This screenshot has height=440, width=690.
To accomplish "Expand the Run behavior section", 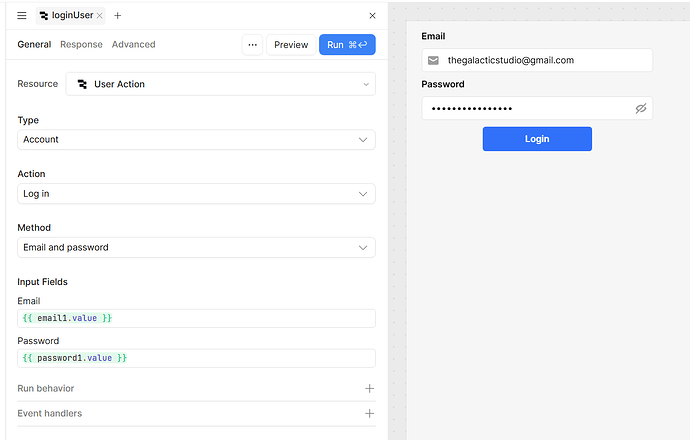I will (x=196, y=389).
